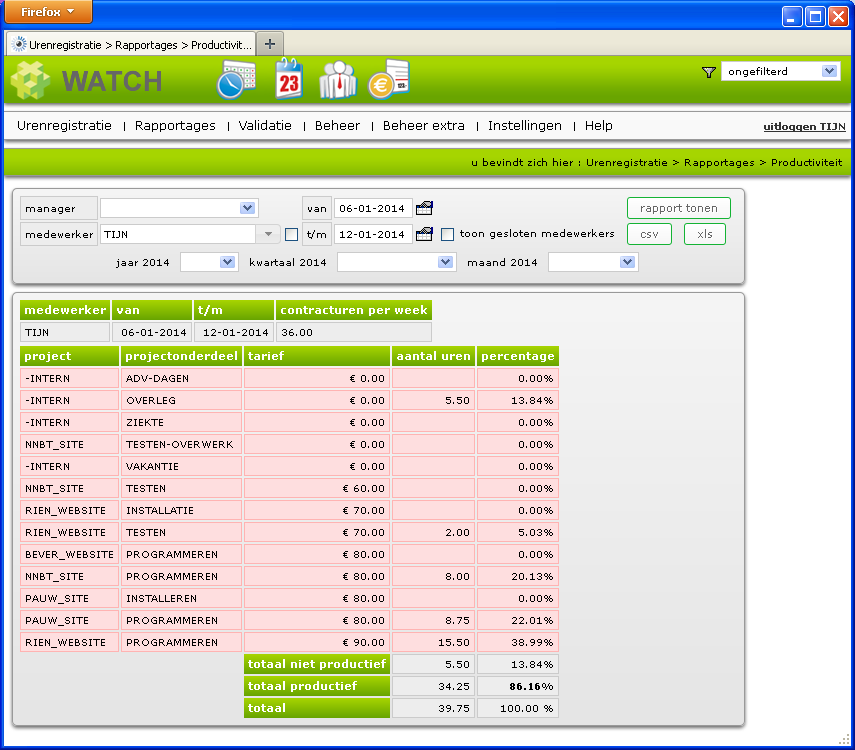Image resolution: width=855 pixels, height=750 pixels.
Task: Click the INSTALLATIE cell
Action: point(181,511)
